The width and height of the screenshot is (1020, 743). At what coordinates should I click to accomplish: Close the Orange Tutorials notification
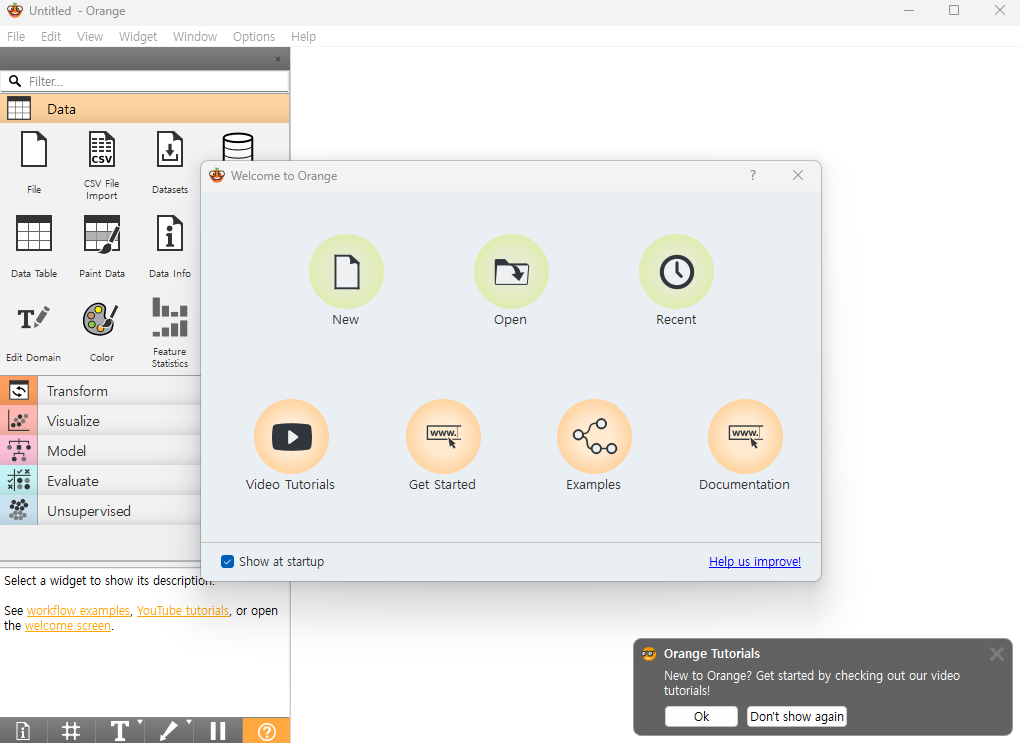point(997,654)
